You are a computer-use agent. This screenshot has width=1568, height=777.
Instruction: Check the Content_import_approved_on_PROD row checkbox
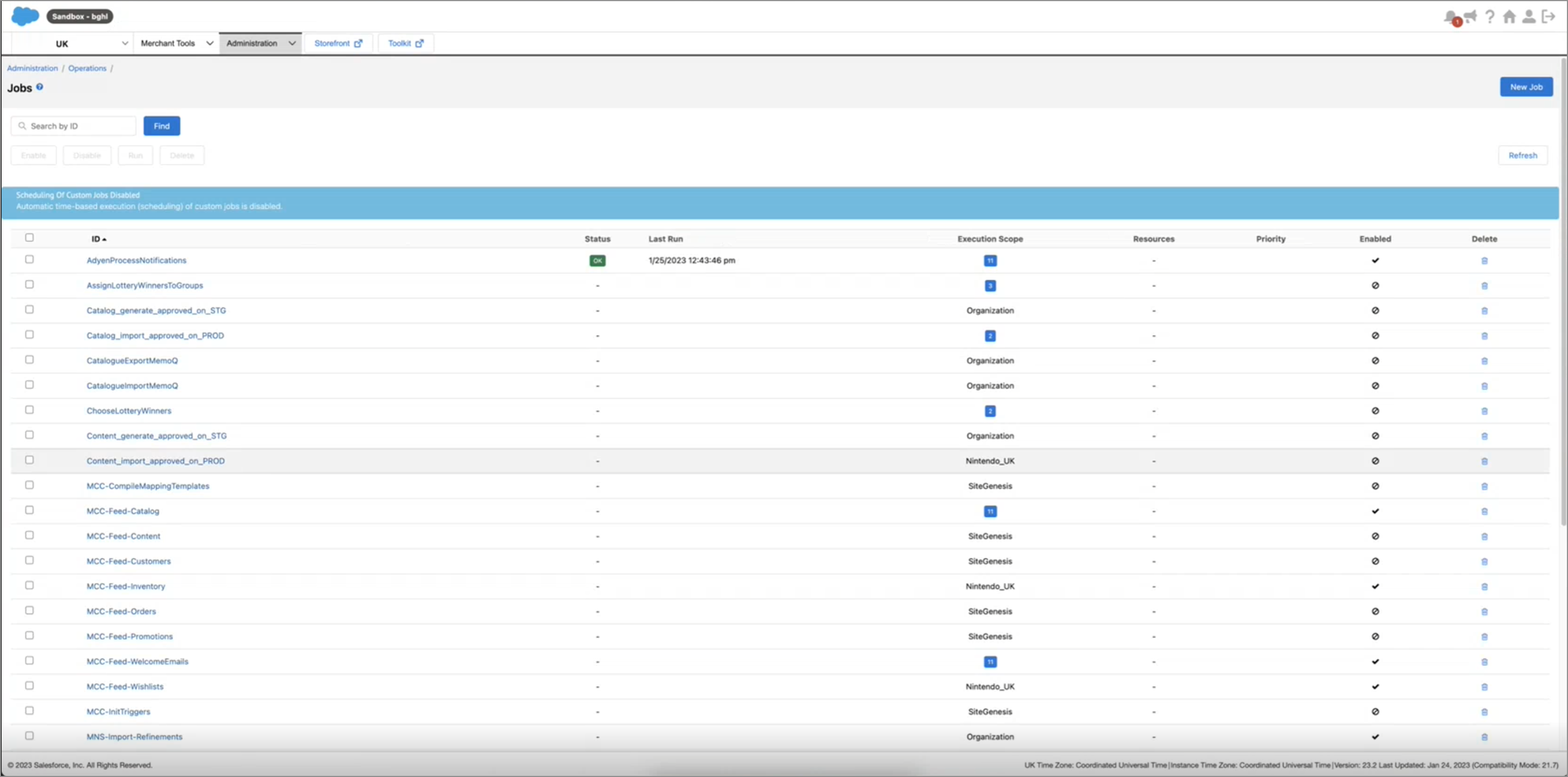29,460
